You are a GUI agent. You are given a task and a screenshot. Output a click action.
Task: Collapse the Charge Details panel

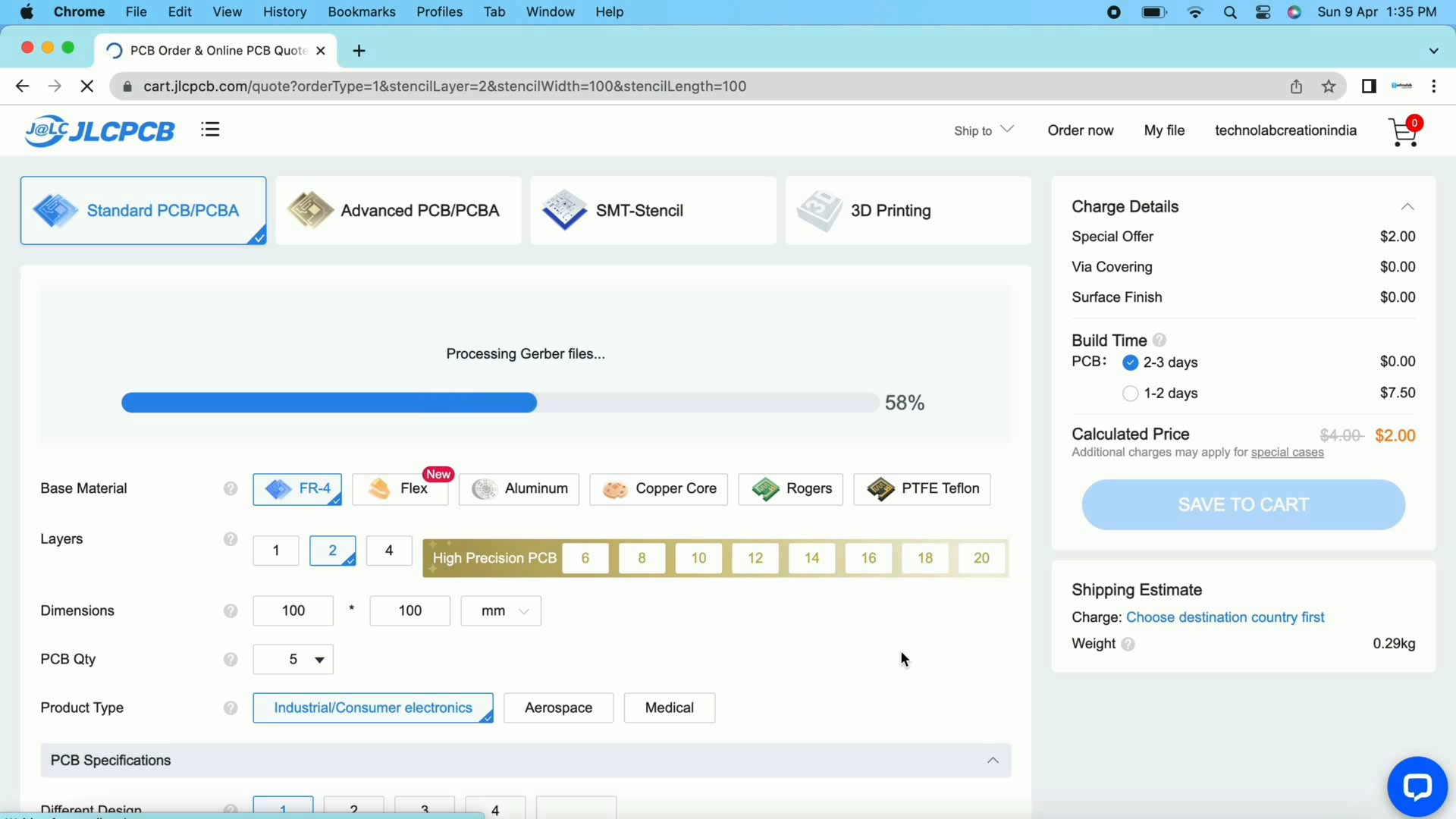click(1407, 207)
